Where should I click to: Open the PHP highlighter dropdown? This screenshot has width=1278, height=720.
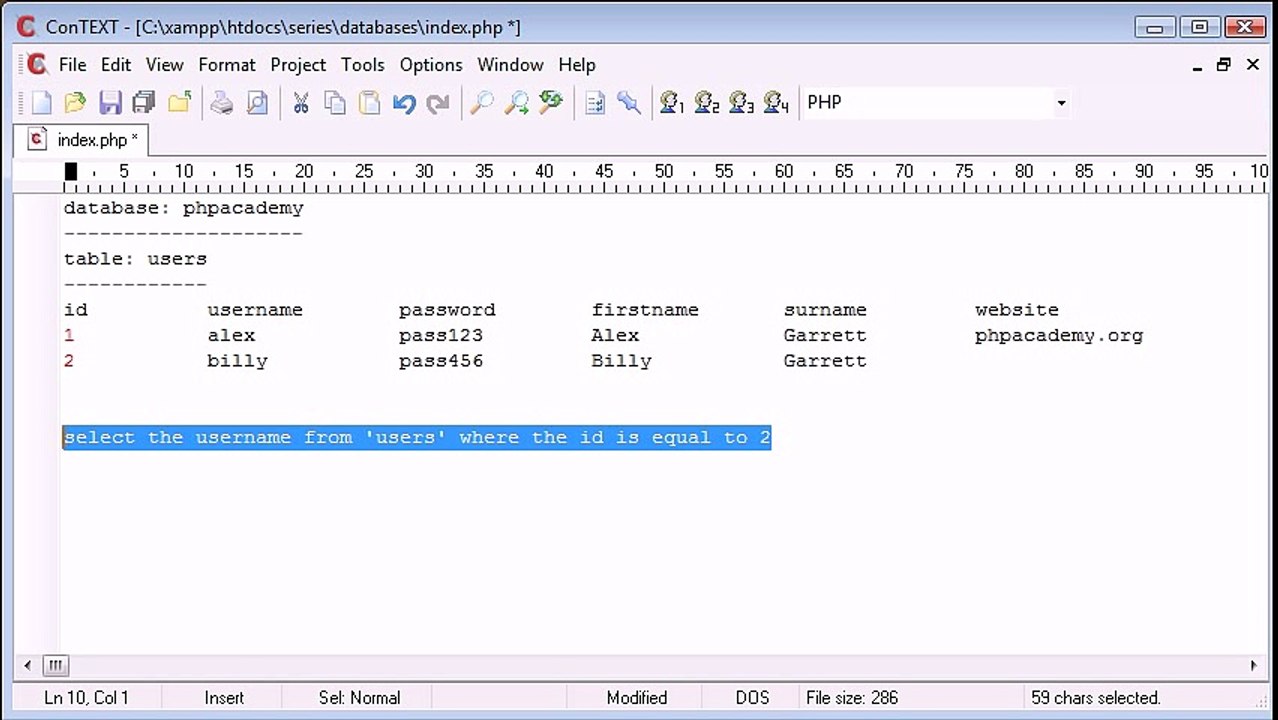[x=1061, y=102]
